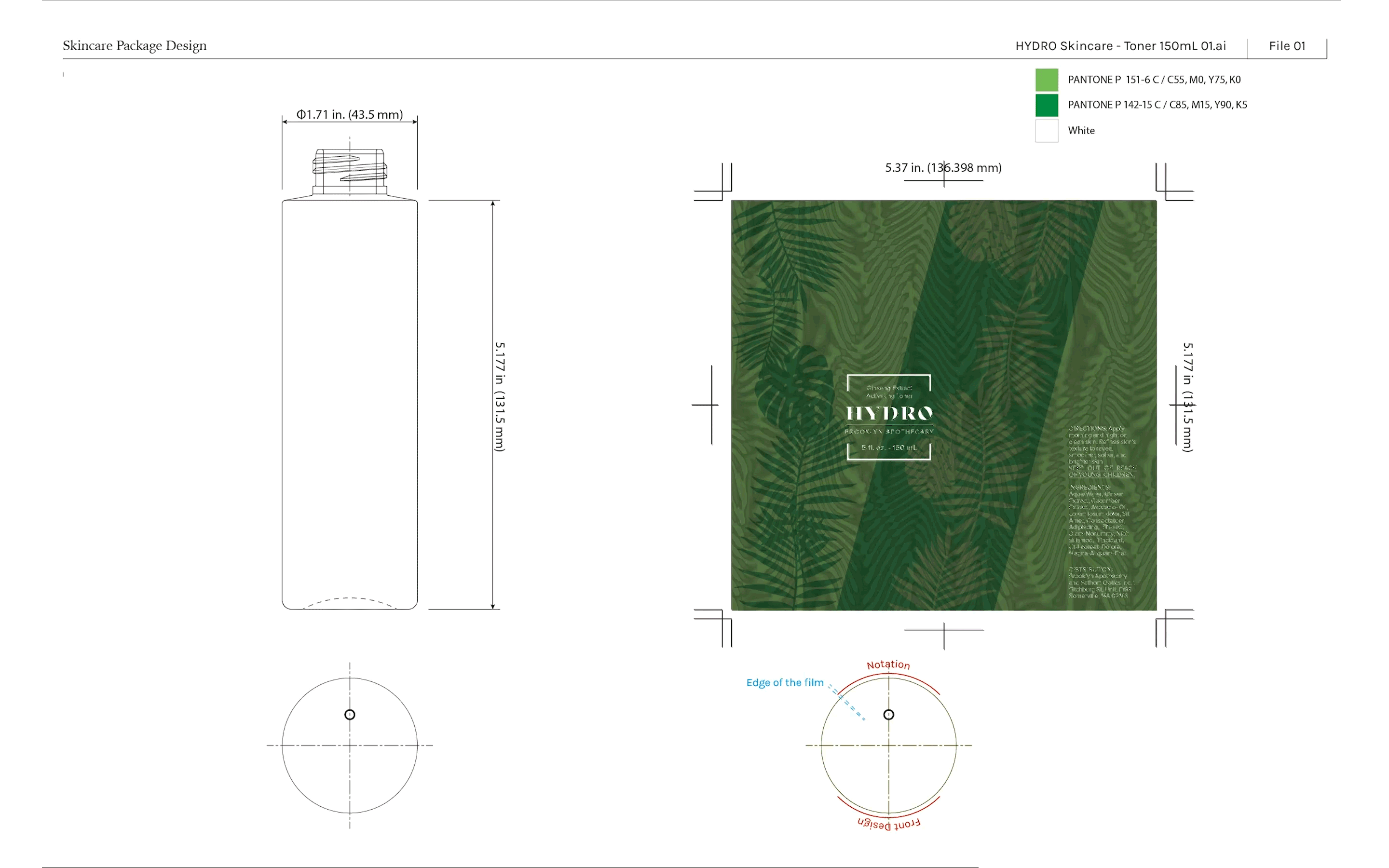Select the 'HYDRO Skincare - Toner 150mL 01.ai' filename text
Viewport: 1389px width, 868px height.
point(1120,46)
